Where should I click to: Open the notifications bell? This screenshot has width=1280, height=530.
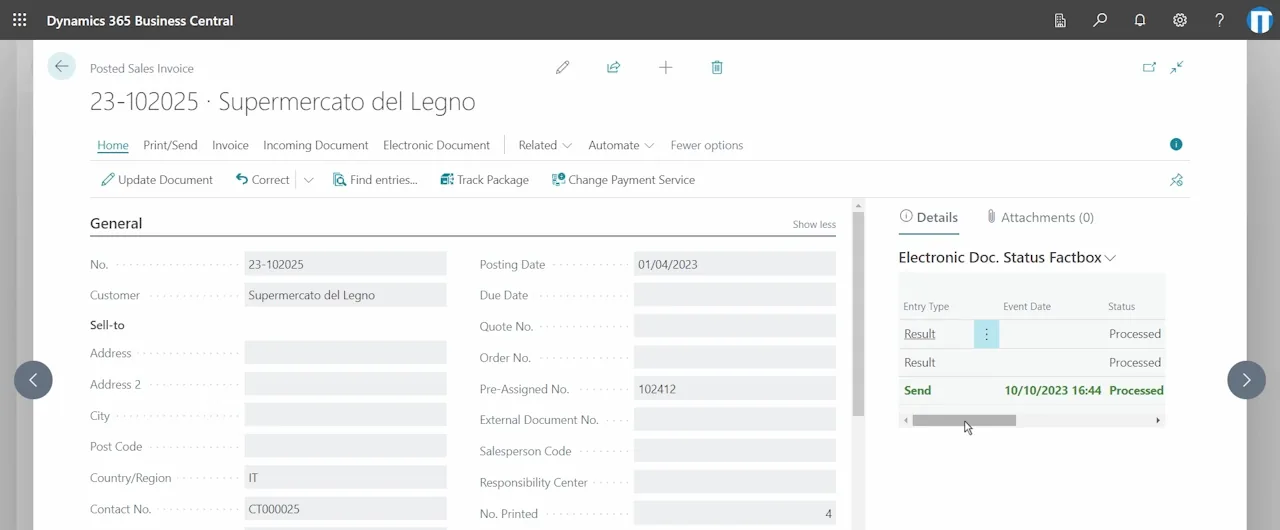pos(1140,20)
